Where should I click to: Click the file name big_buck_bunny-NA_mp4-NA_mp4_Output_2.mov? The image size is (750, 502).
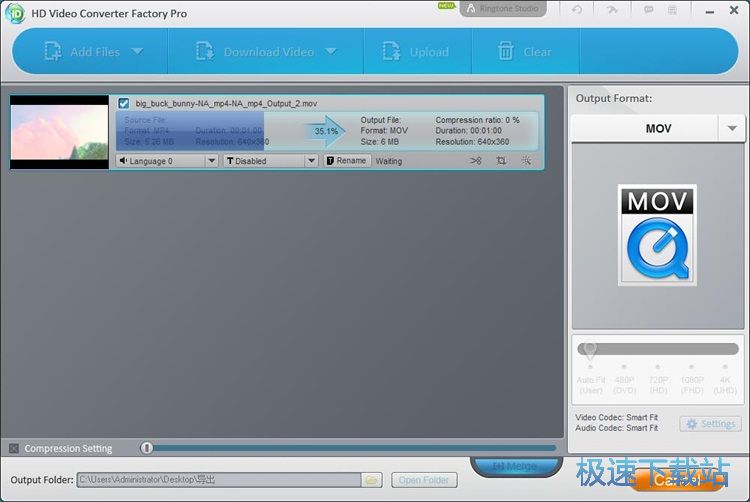[226, 103]
